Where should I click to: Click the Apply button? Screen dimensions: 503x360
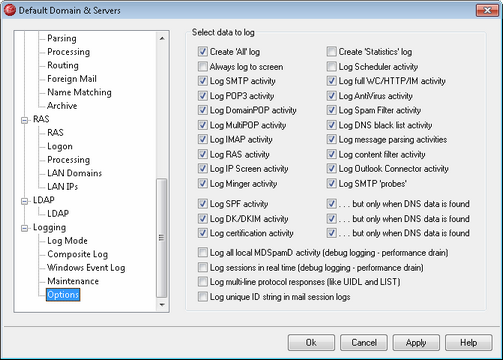click(x=416, y=343)
